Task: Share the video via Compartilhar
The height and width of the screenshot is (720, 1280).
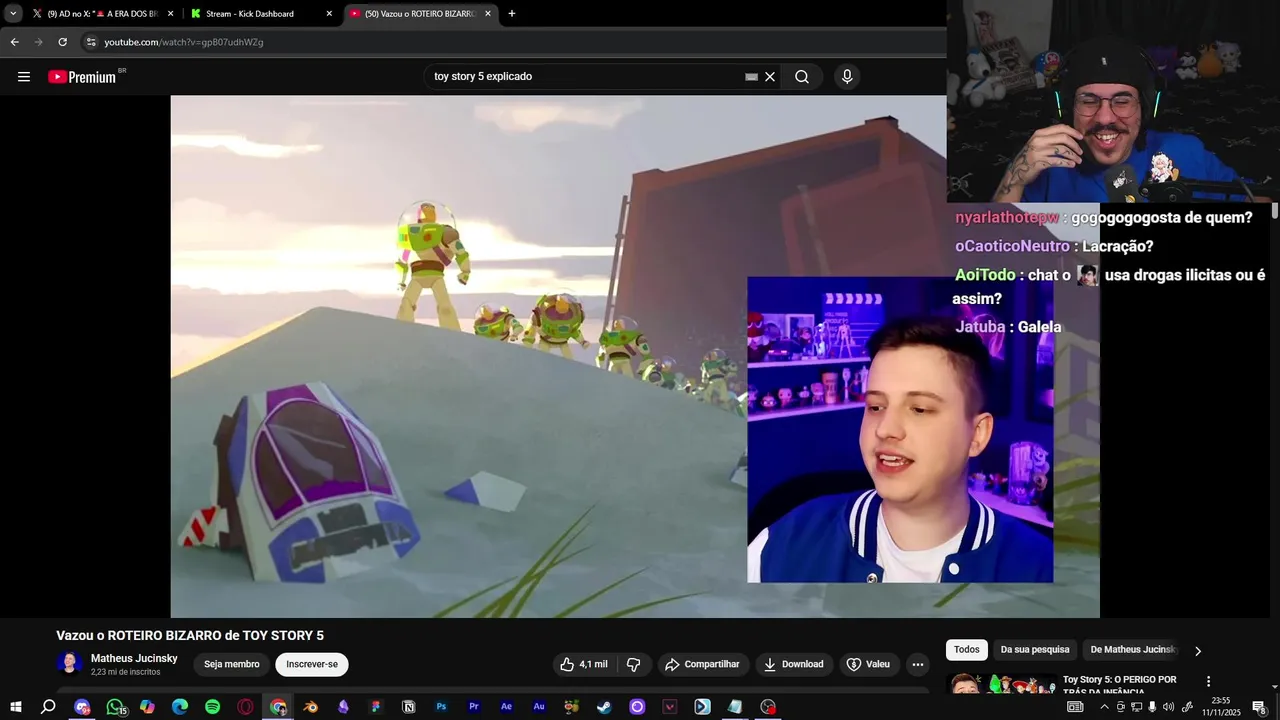Action: pyautogui.click(x=702, y=664)
